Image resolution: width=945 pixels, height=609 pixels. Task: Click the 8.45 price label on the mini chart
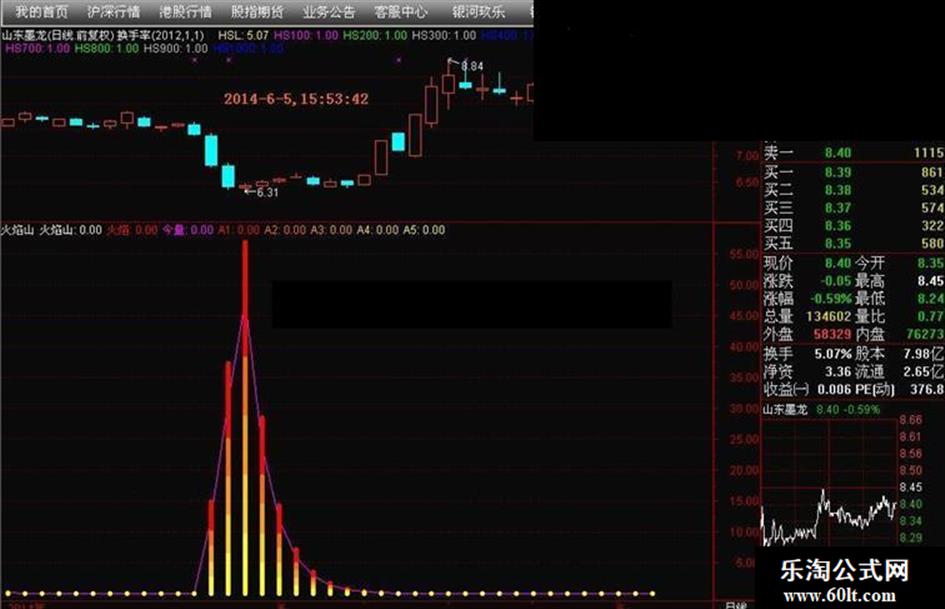click(911, 487)
